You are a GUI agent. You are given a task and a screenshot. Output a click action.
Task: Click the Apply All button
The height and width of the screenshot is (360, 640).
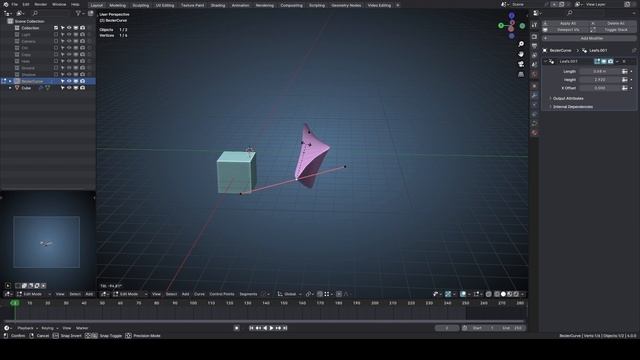[x=565, y=23]
